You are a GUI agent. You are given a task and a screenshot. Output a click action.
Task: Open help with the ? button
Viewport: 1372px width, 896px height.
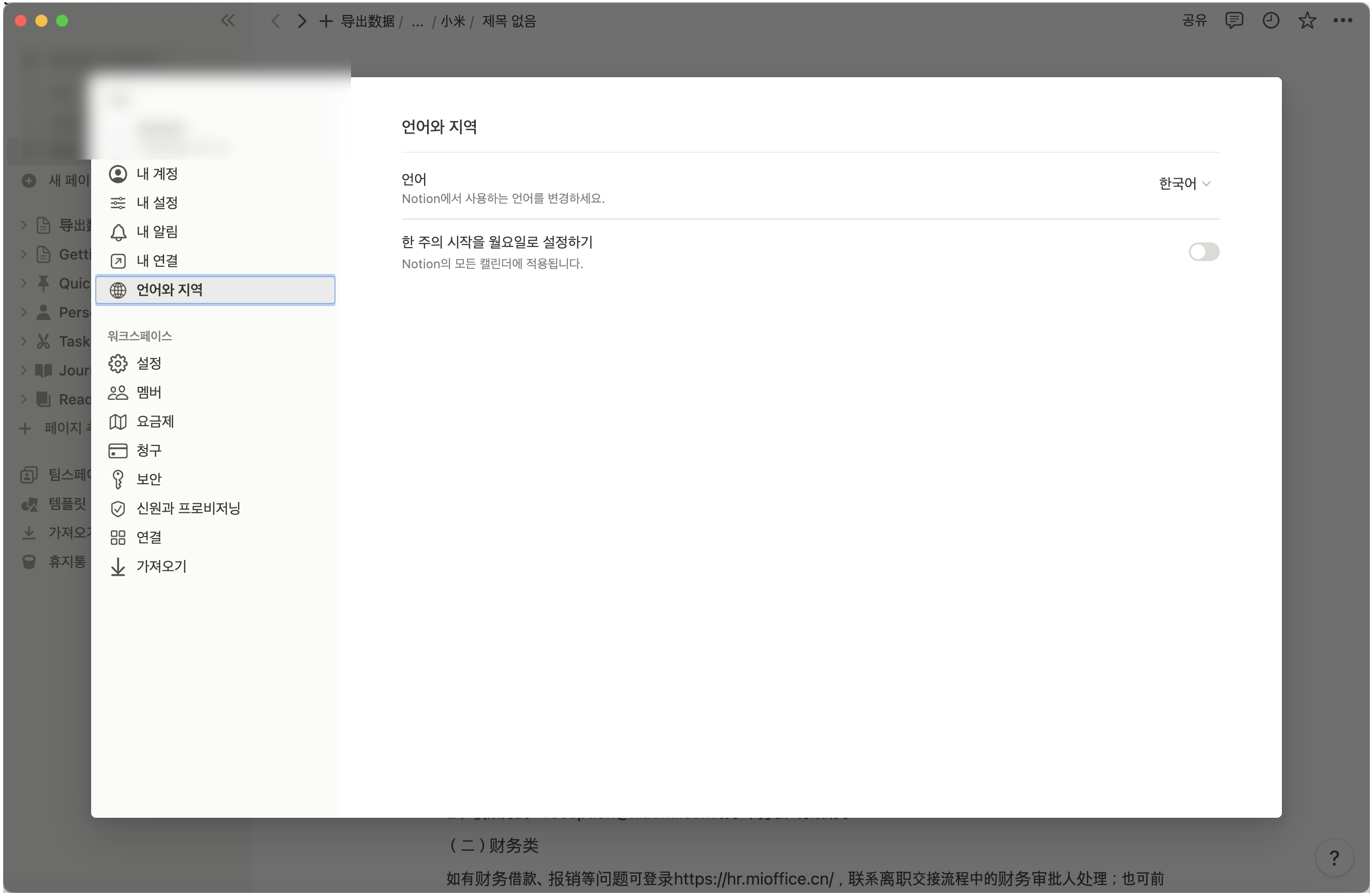click(1336, 857)
